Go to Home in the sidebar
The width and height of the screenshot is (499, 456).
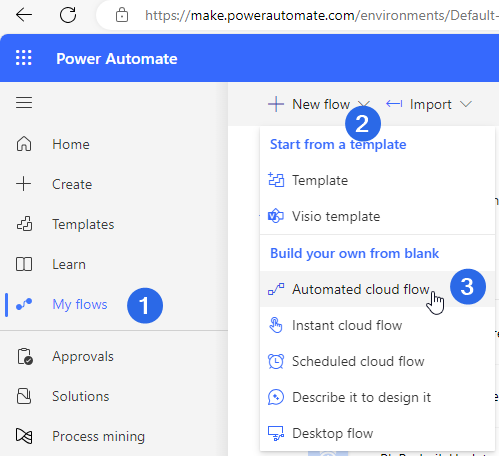(71, 144)
